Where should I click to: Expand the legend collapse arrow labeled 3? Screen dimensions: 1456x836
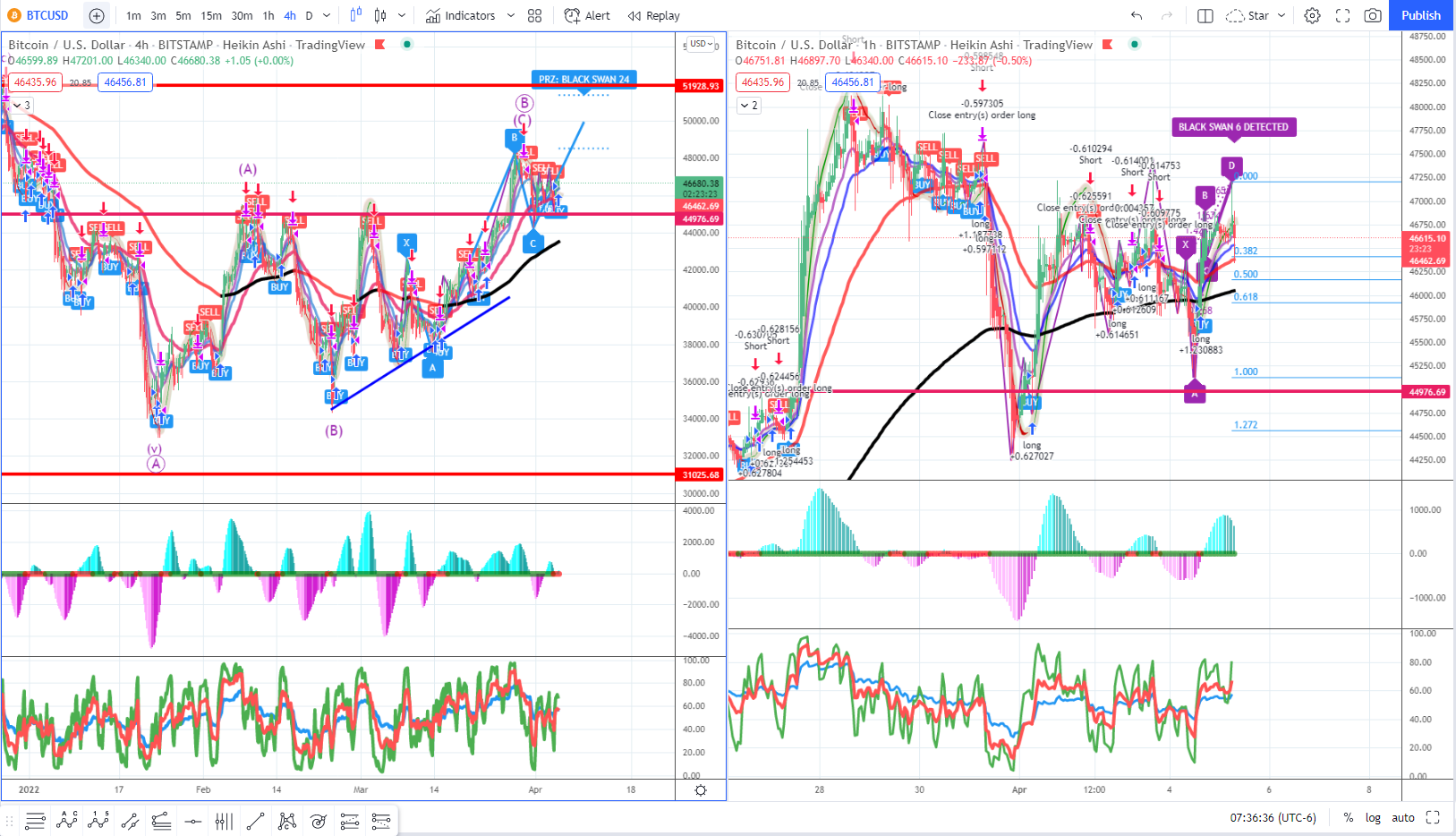[x=21, y=105]
